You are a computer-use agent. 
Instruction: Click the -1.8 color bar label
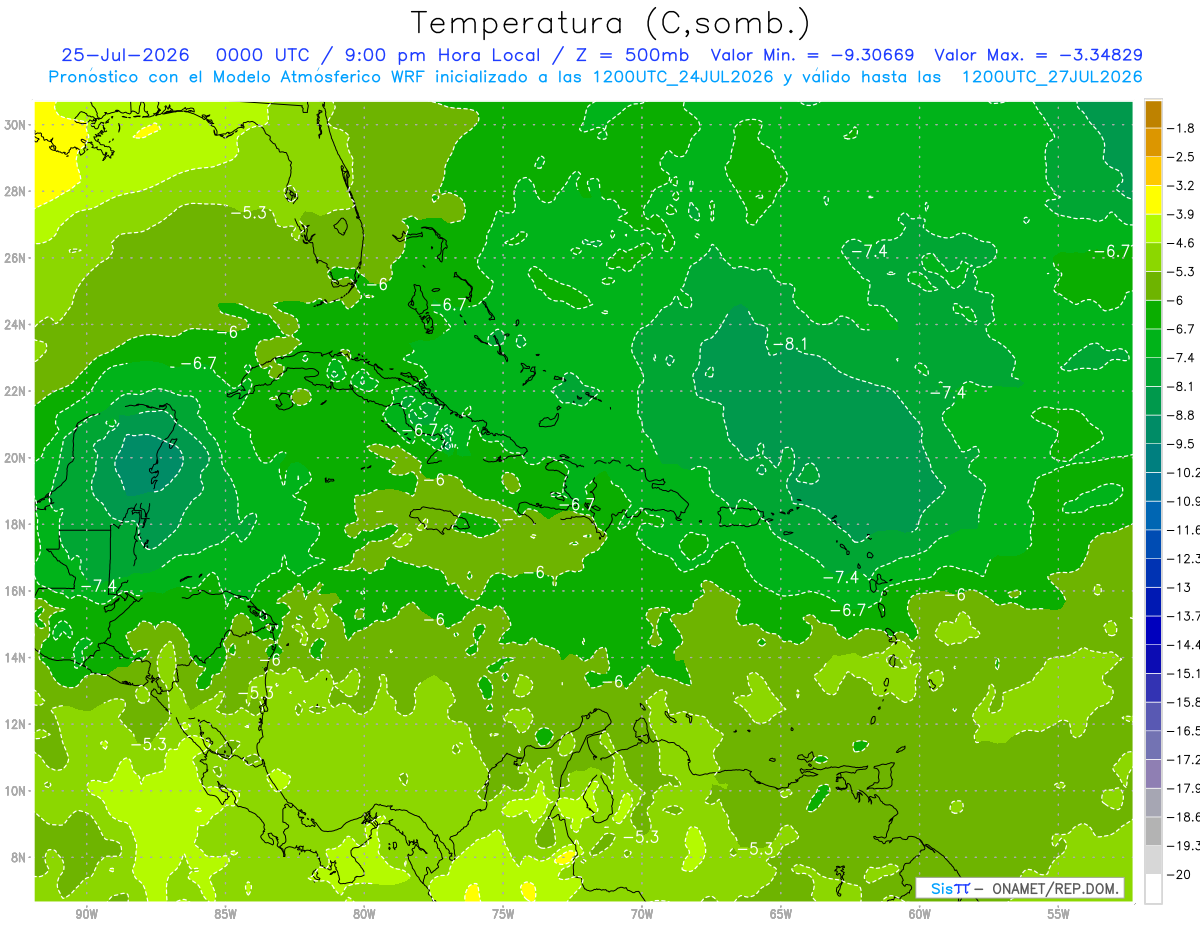coord(1180,128)
